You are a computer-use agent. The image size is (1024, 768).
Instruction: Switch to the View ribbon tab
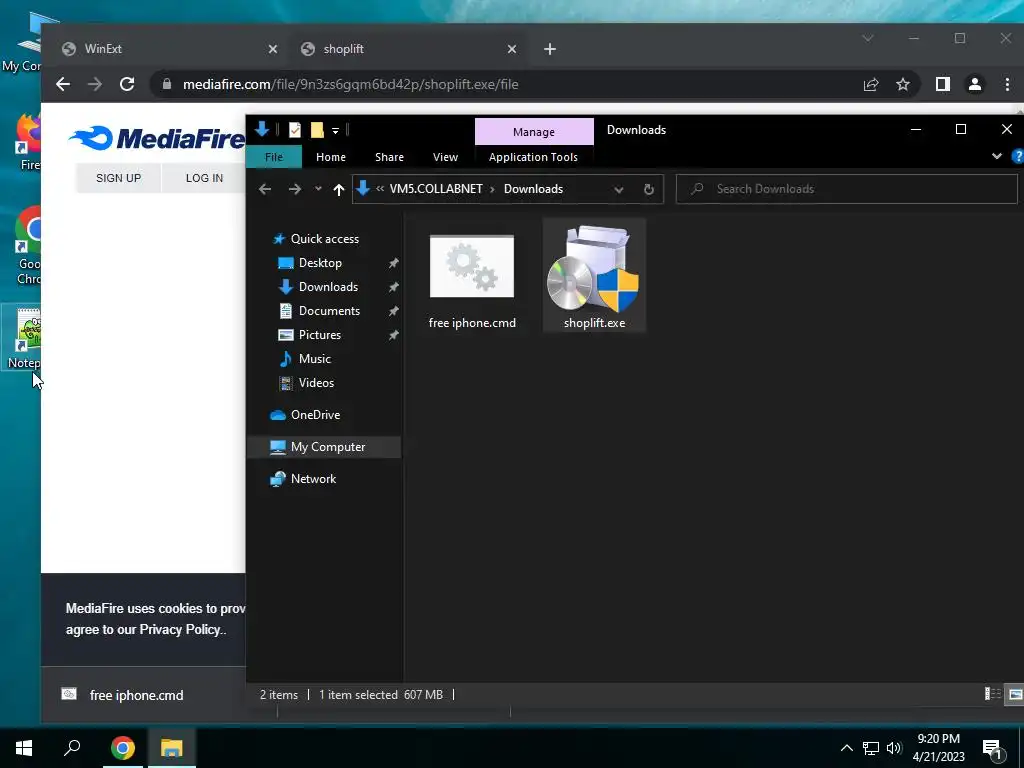coord(445,157)
